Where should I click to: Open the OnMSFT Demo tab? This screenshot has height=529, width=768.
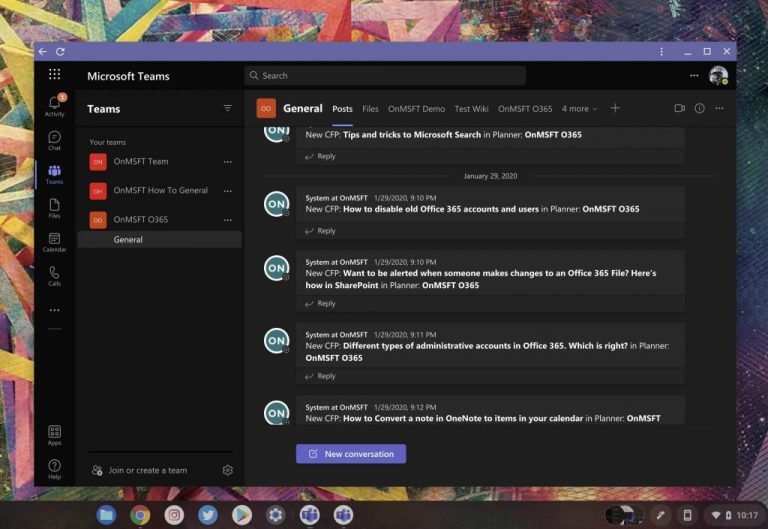[x=416, y=109]
